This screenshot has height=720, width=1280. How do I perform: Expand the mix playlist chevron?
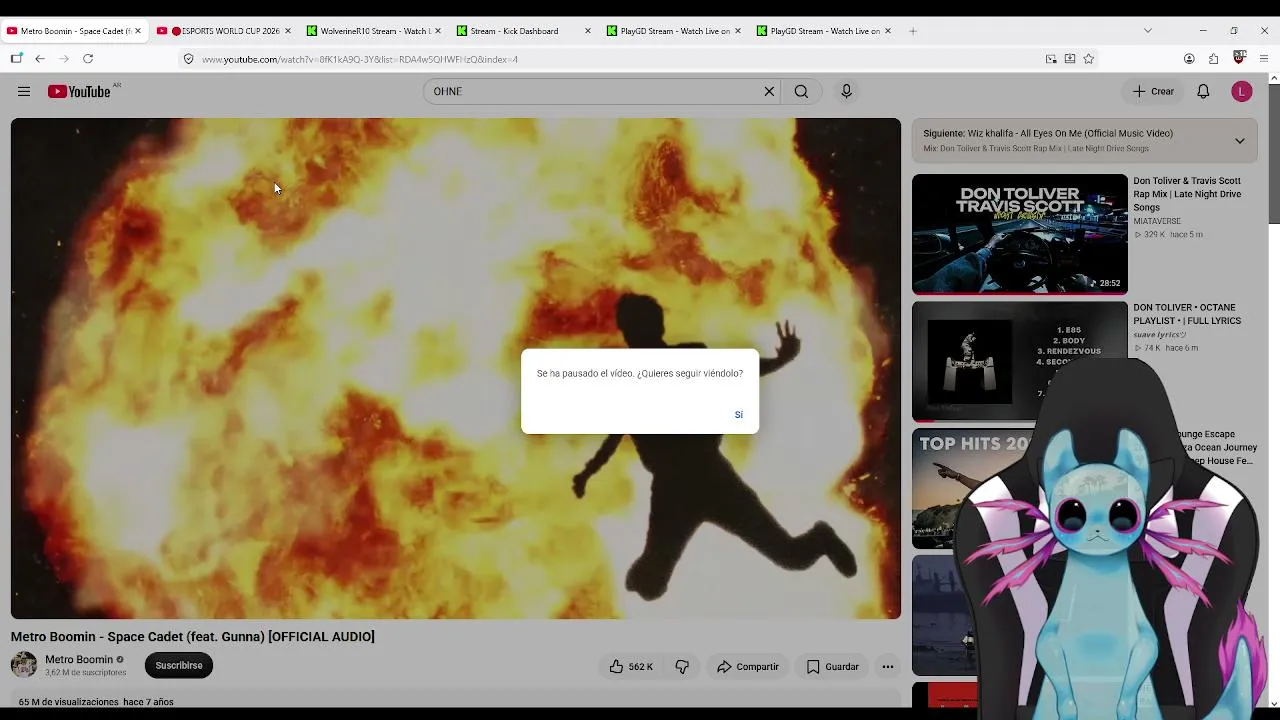tap(1239, 141)
